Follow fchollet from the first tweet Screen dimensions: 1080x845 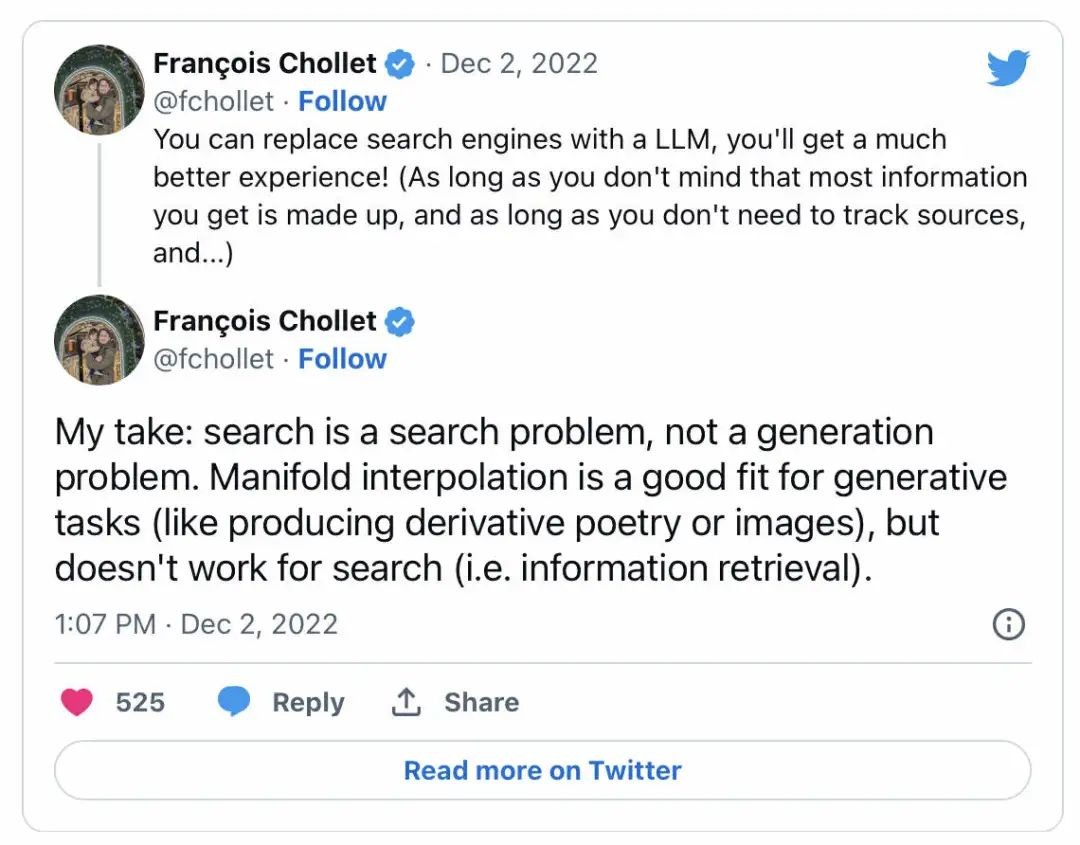click(342, 101)
